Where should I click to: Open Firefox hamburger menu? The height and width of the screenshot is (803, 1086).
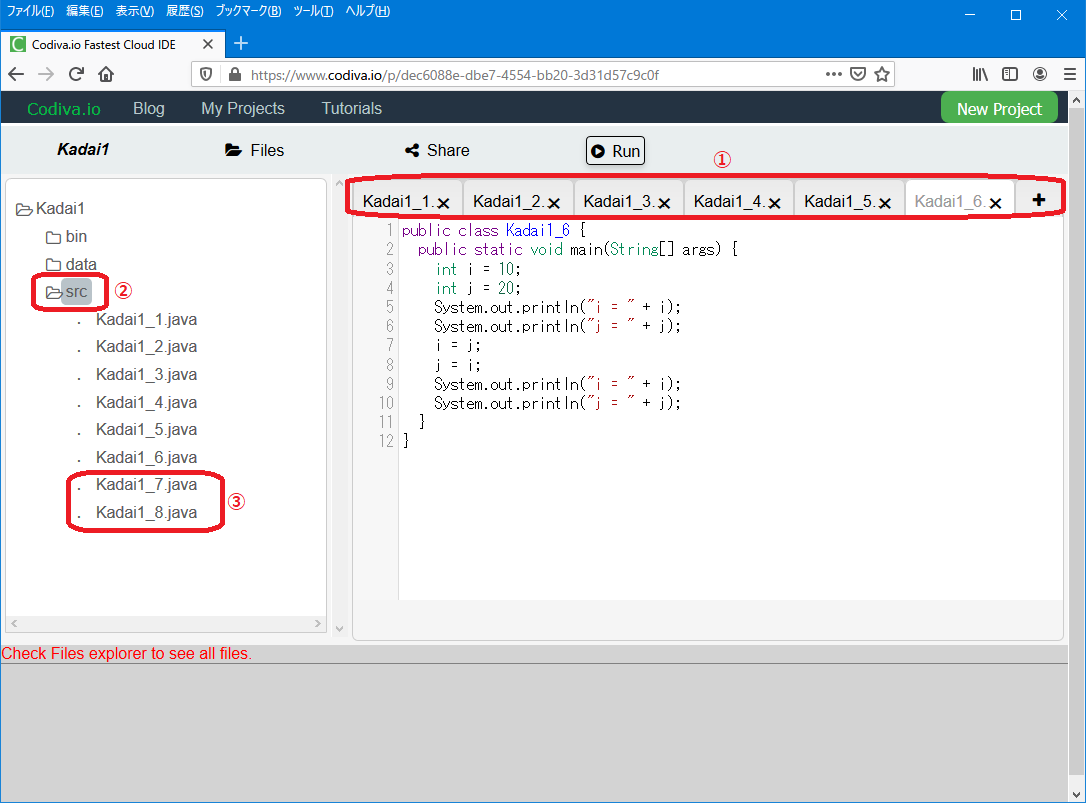click(1069, 74)
